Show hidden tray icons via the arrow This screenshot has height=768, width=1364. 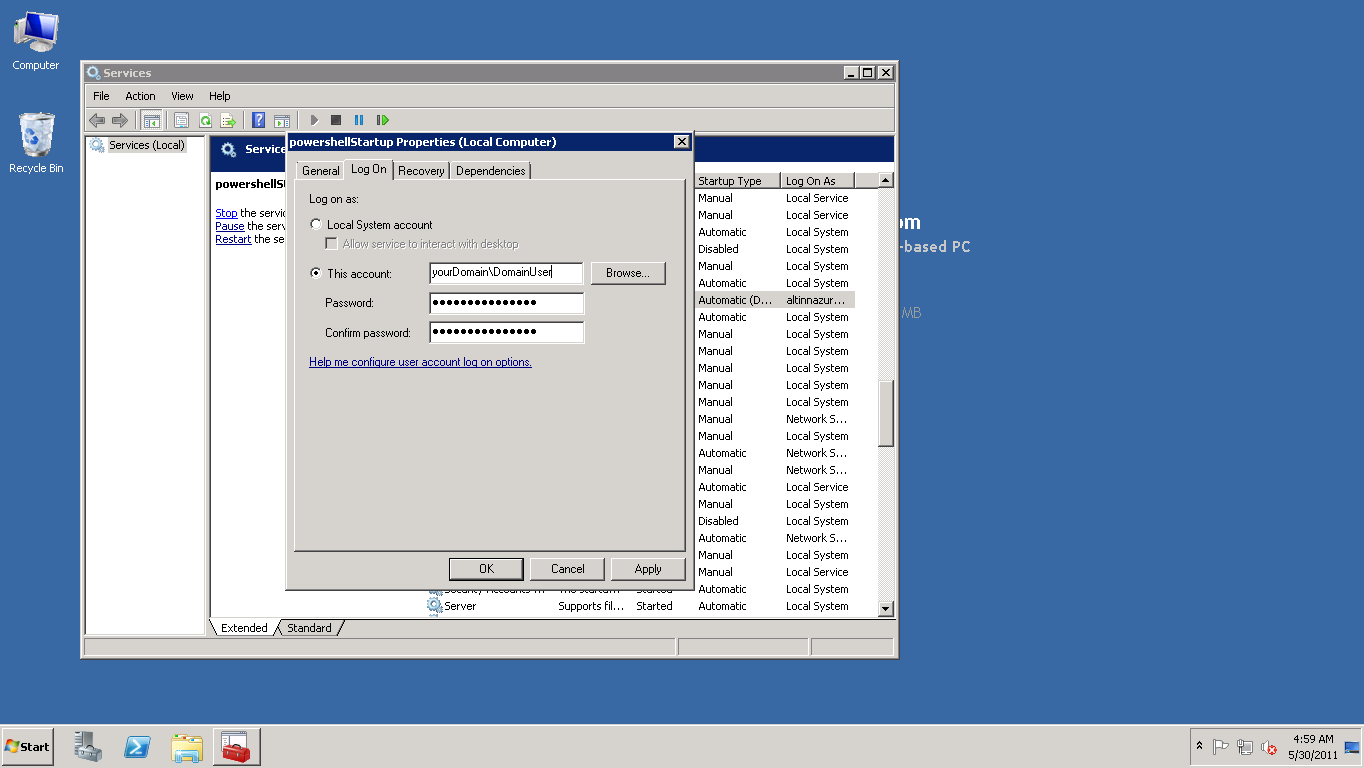(x=1199, y=746)
